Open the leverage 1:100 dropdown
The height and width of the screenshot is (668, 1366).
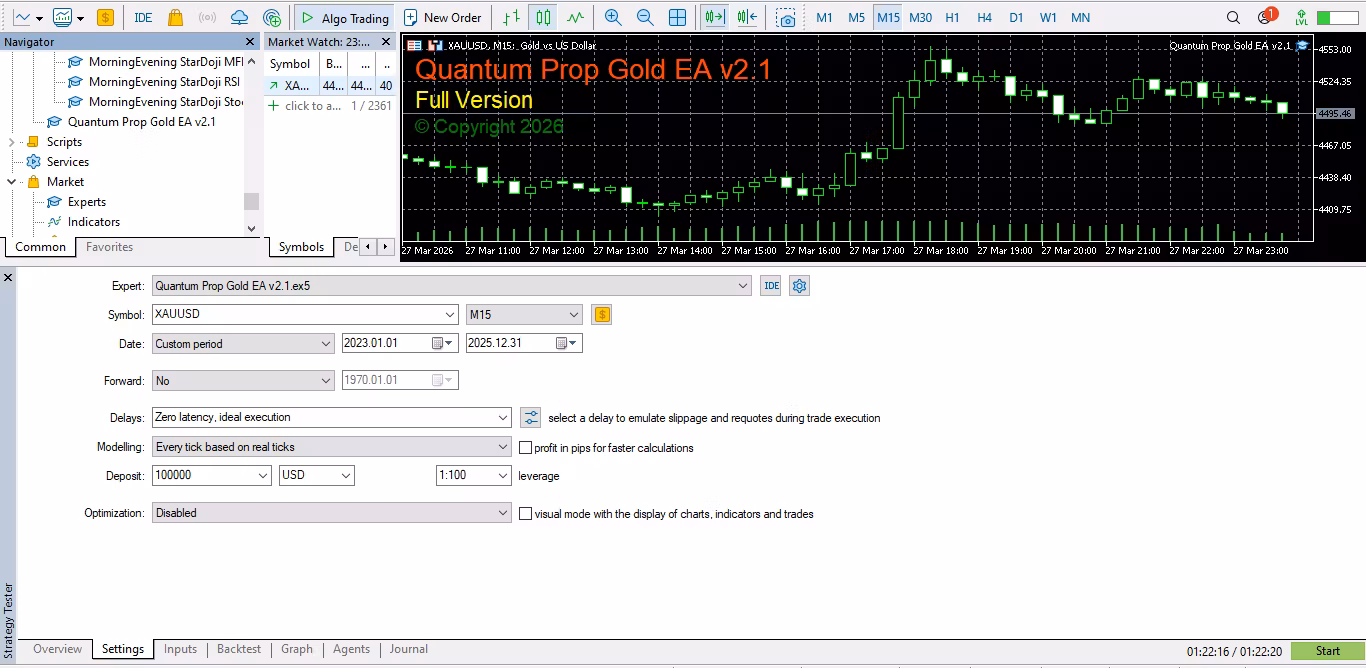(503, 476)
